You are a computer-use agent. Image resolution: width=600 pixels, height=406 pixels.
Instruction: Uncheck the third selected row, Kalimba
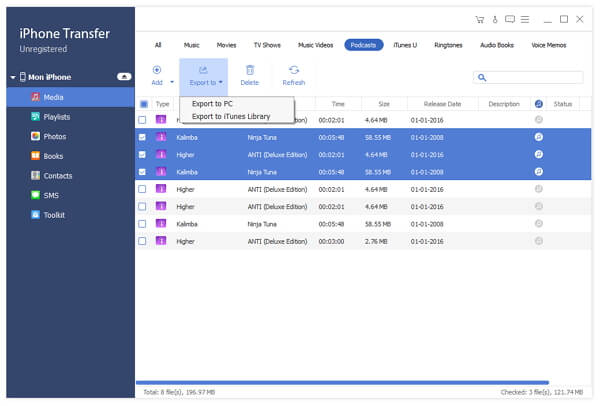[x=142, y=172]
